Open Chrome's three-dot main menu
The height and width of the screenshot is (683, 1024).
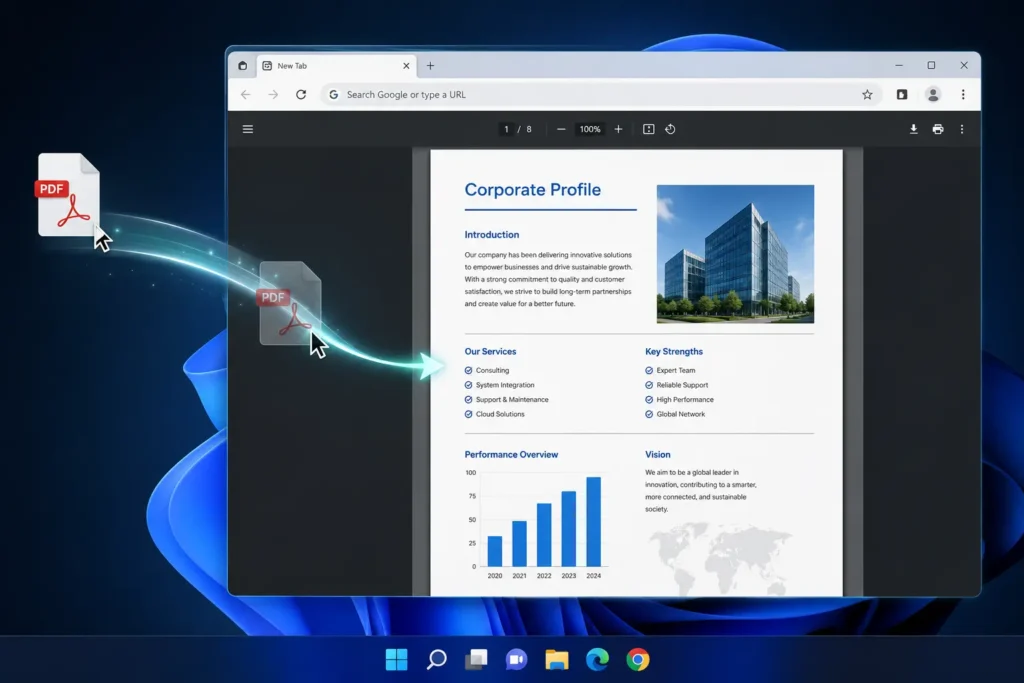pyautogui.click(x=963, y=95)
